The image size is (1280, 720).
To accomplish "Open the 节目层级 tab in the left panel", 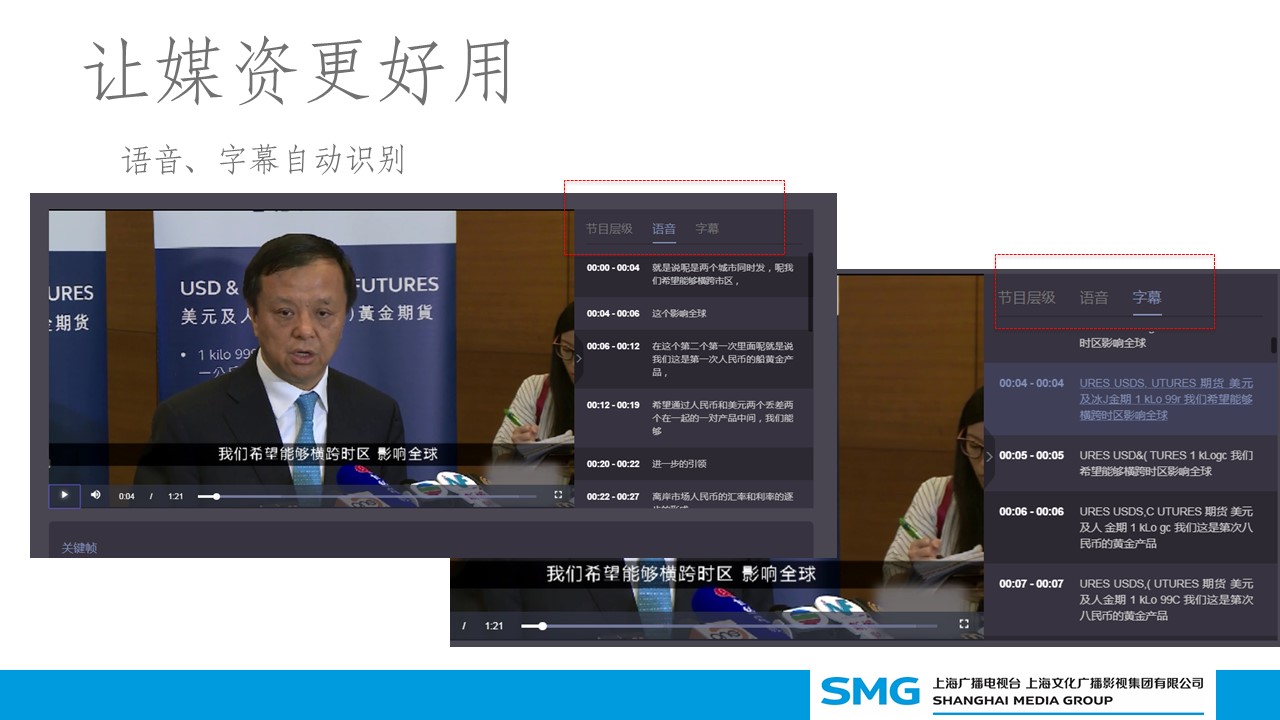I will (609, 229).
